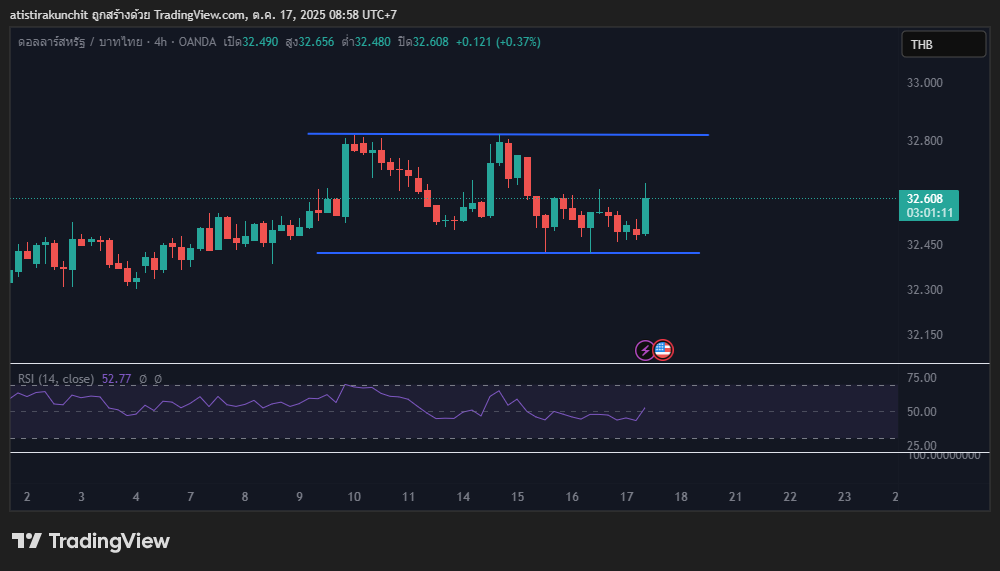This screenshot has height=571, width=1000.
Task: Click the candle countdown timer 03:01:11
Action: coord(929,213)
